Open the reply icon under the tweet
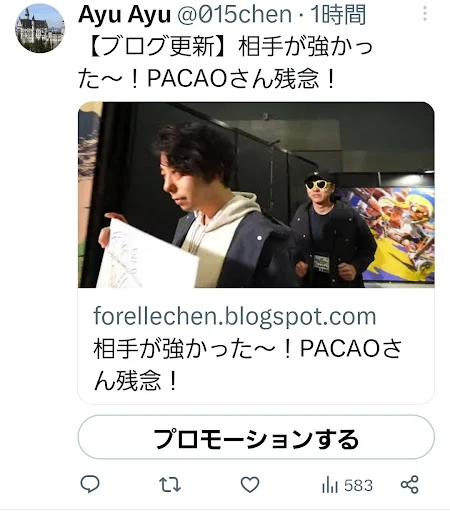The height and width of the screenshot is (512, 450). 90,484
